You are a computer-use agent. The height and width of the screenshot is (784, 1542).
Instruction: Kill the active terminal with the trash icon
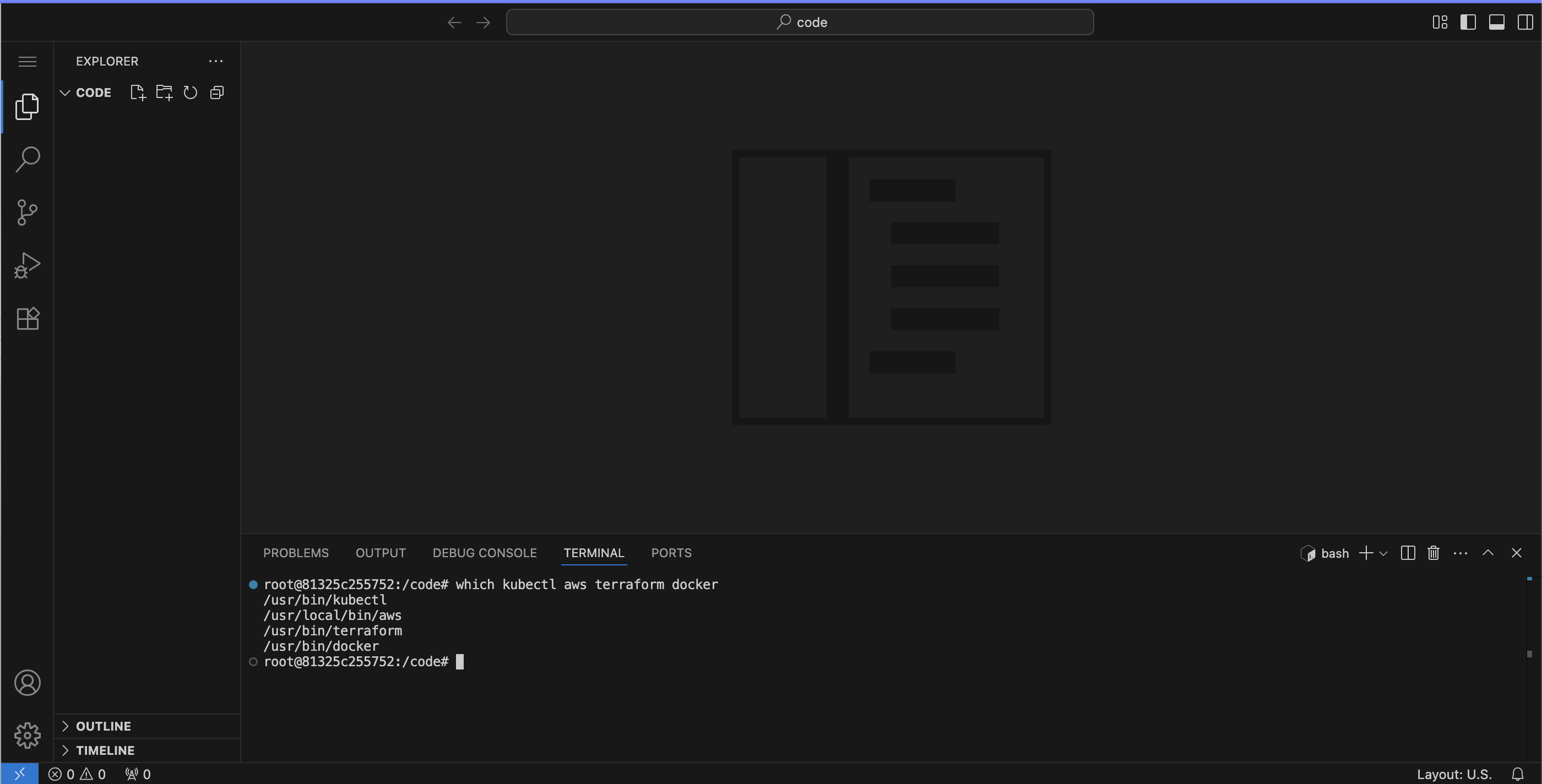click(x=1433, y=553)
